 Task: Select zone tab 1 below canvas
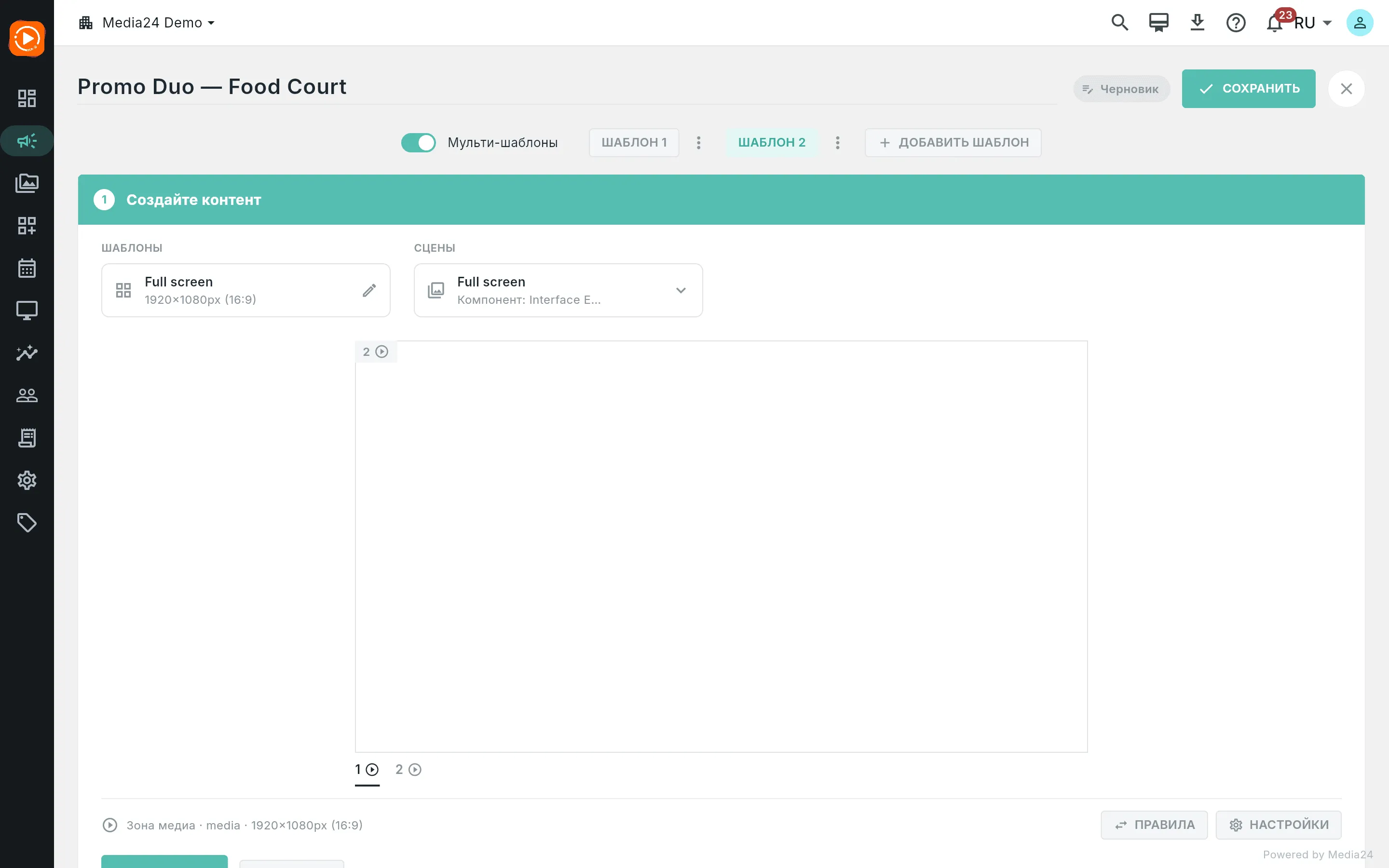(367, 770)
